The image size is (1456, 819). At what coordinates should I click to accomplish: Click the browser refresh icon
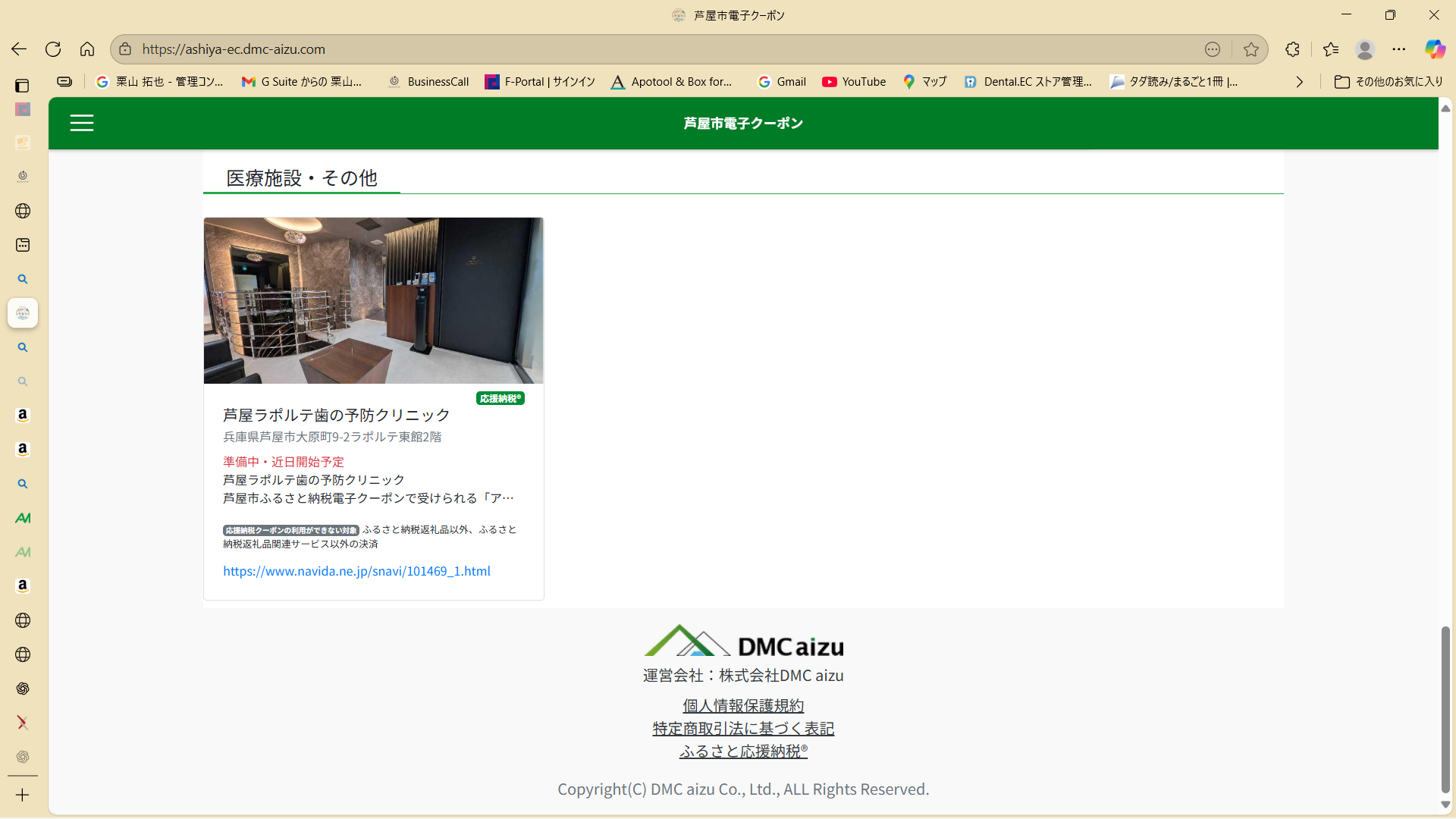53,49
